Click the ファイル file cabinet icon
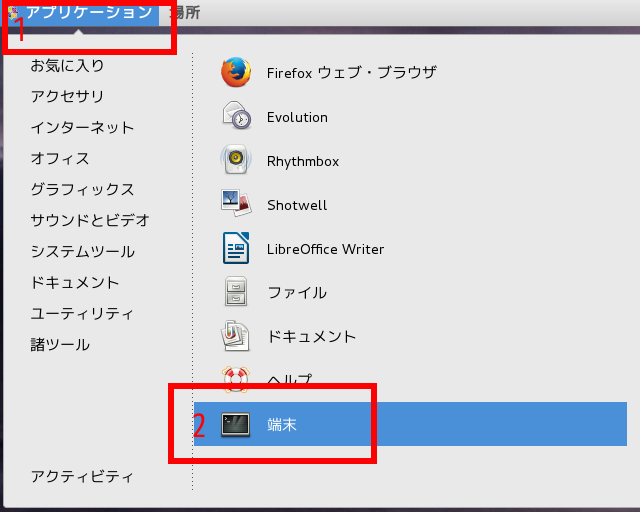This screenshot has height=512, width=640. 235,292
